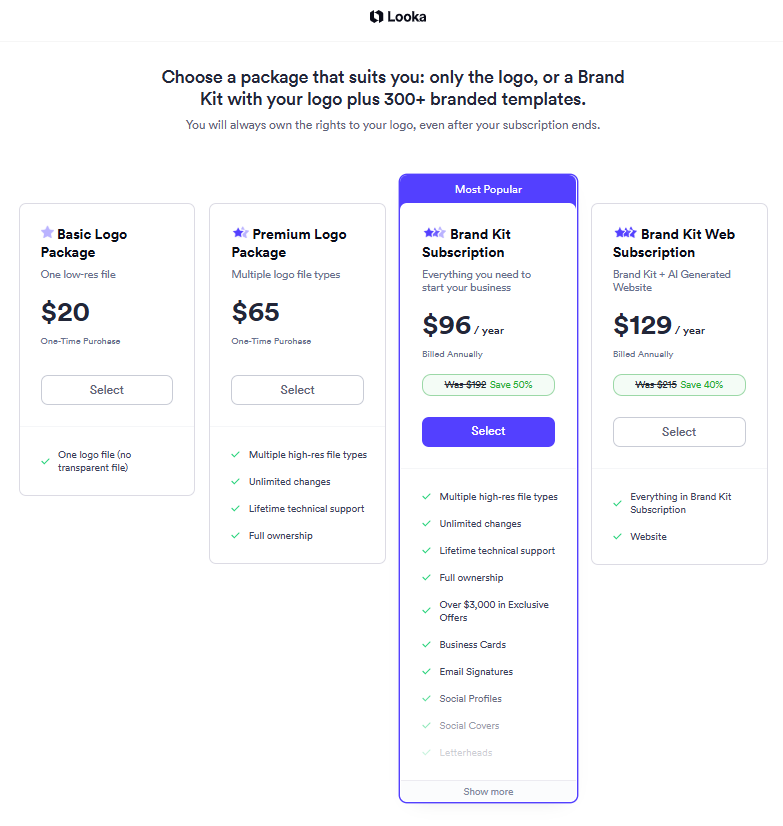The width and height of the screenshot is (783, 826).
Task: Select the Brand Kit Subscription
Action: [x=488, y=431]
